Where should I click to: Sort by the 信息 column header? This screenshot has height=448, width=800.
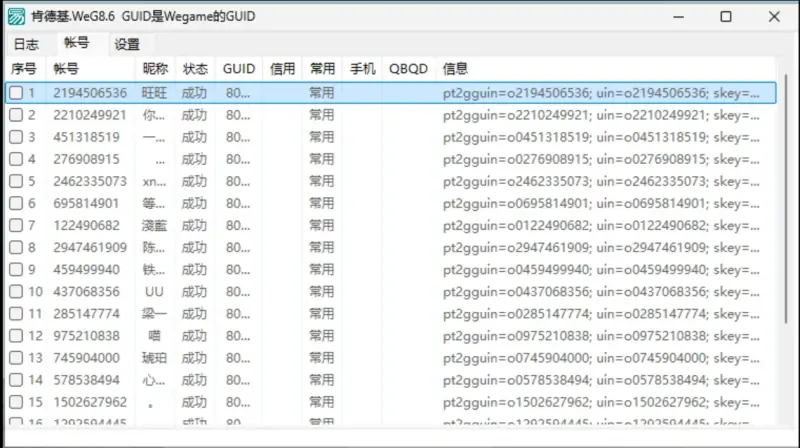click(x=455, y=69)
